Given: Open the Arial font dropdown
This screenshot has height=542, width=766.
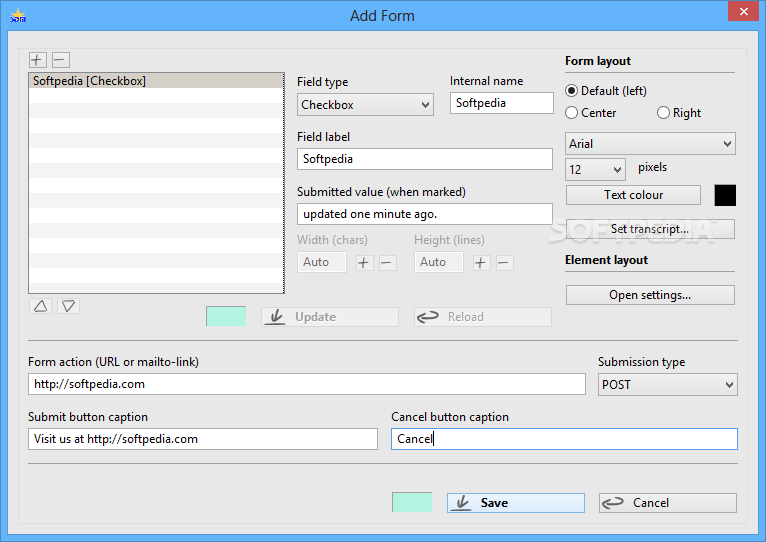Looking at the screenshot, I should [x=650, y=144].
